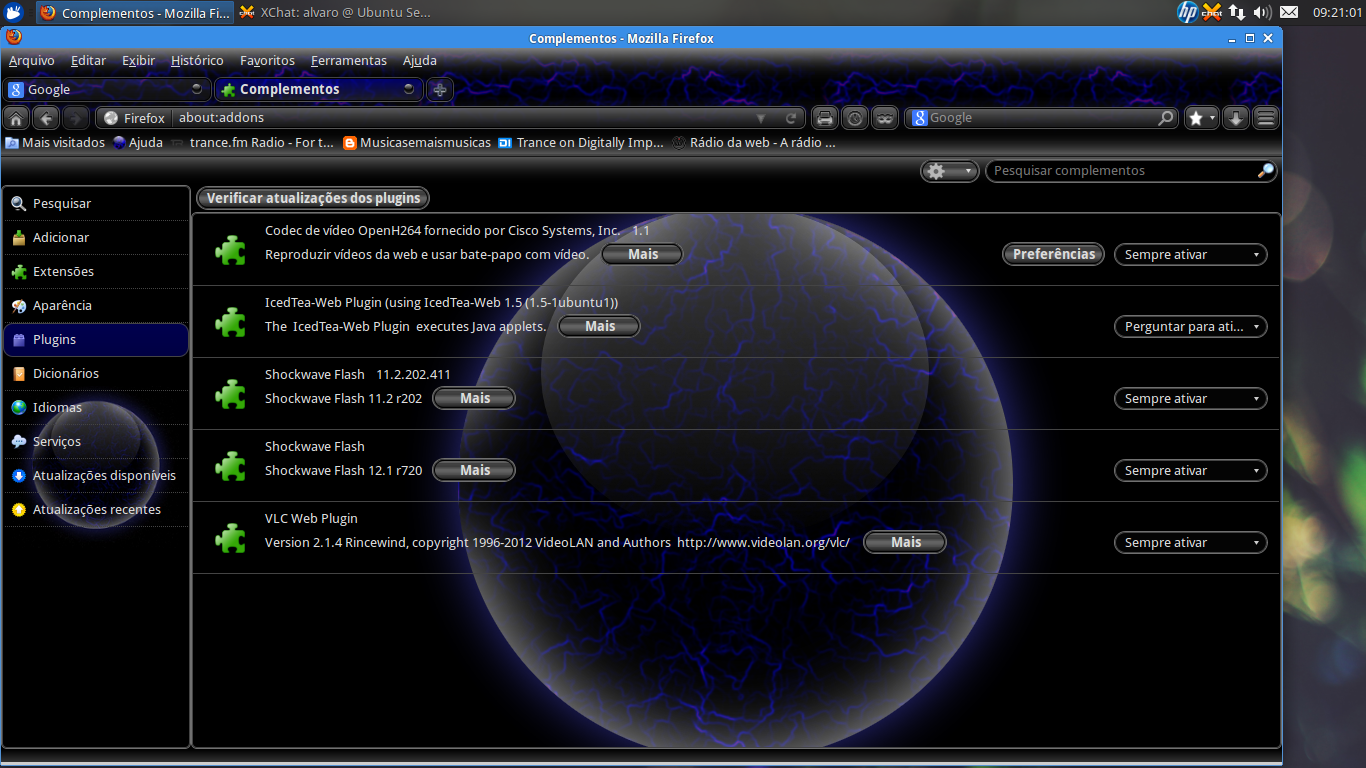Open the Histórico menu
This screenshot has width=1366, height=768.
pyautogui.click(x=197, y=60)
